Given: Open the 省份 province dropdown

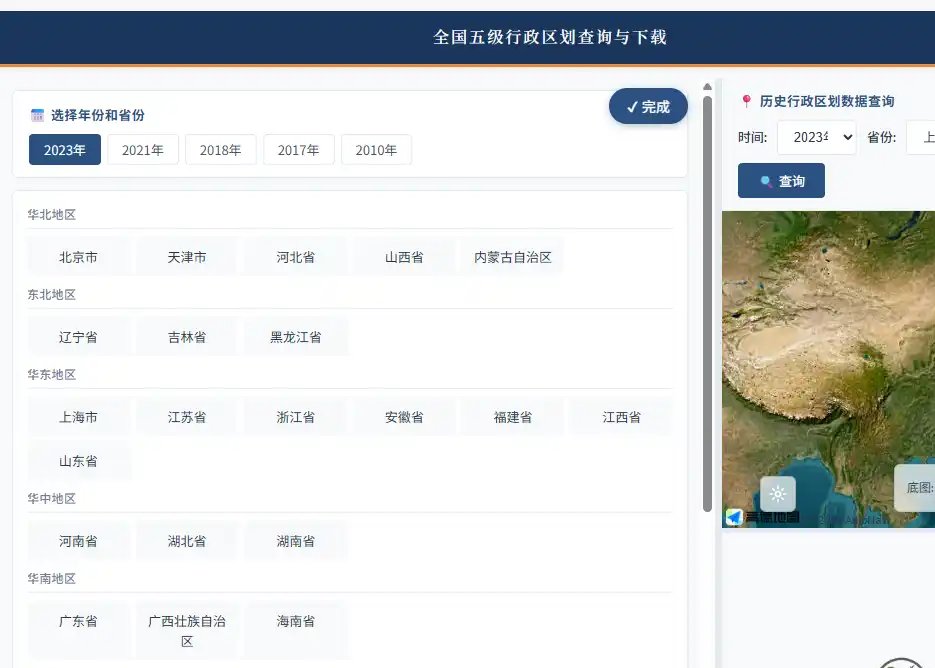Looking at the screenshot, I should click(x=921, y=137).
